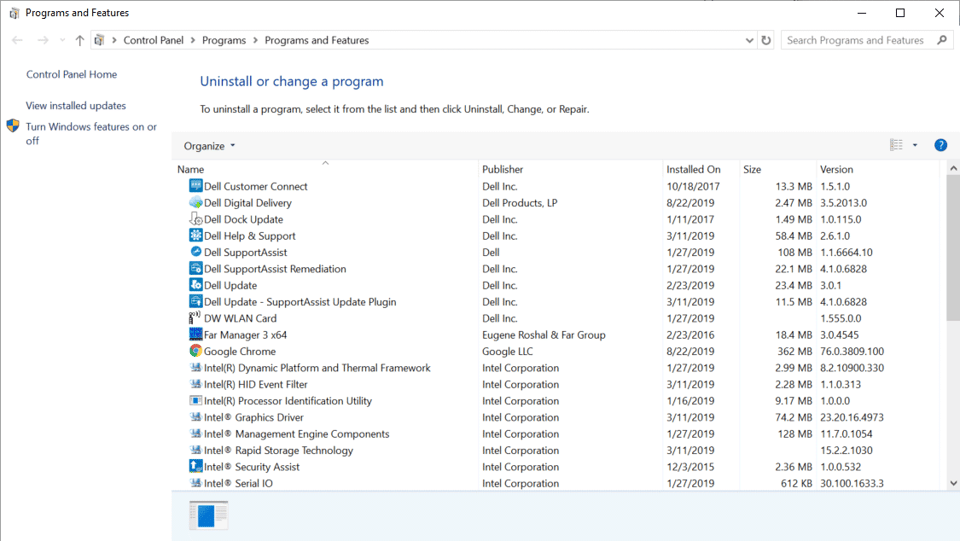Click Intel Processor Identification Utility icon
960x541 pixels.
coord(195,400)
